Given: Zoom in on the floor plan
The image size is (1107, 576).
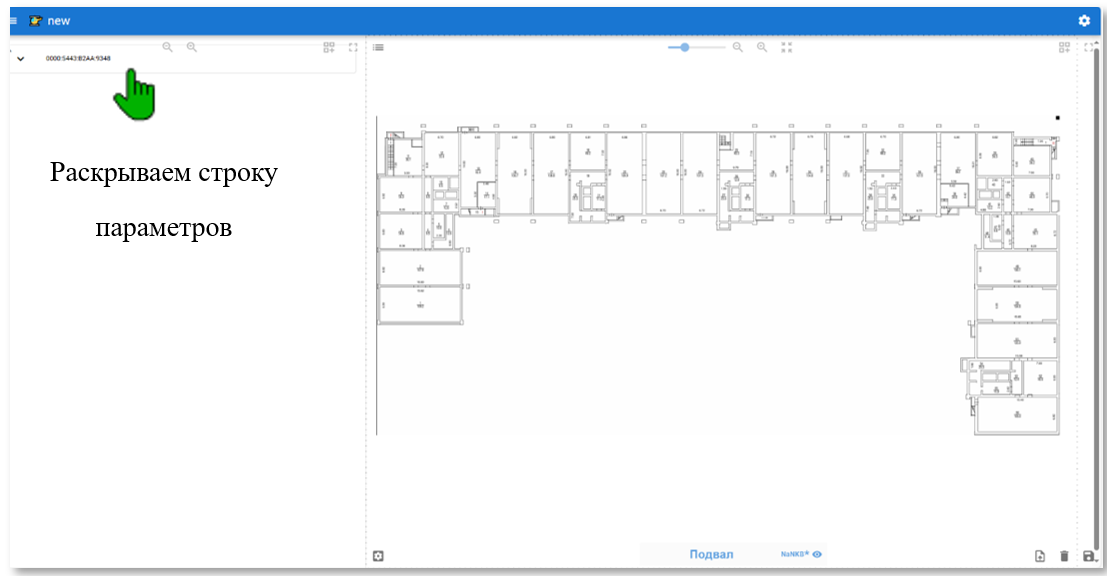Looking at the screenshot, I should [762, 47].
